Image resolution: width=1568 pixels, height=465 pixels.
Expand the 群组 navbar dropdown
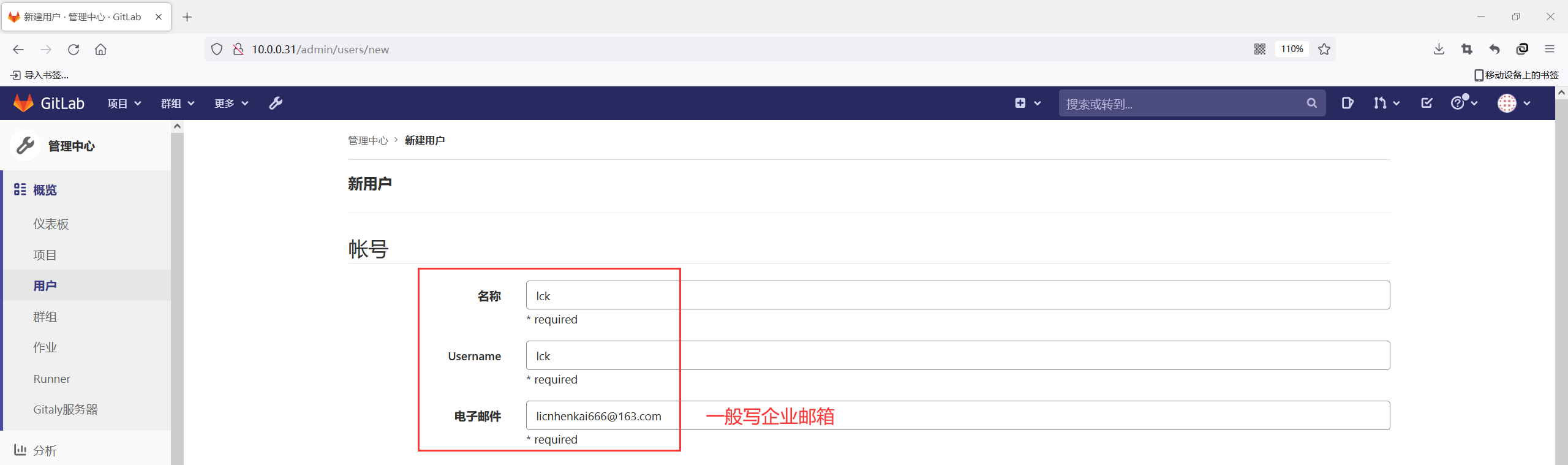178,104
